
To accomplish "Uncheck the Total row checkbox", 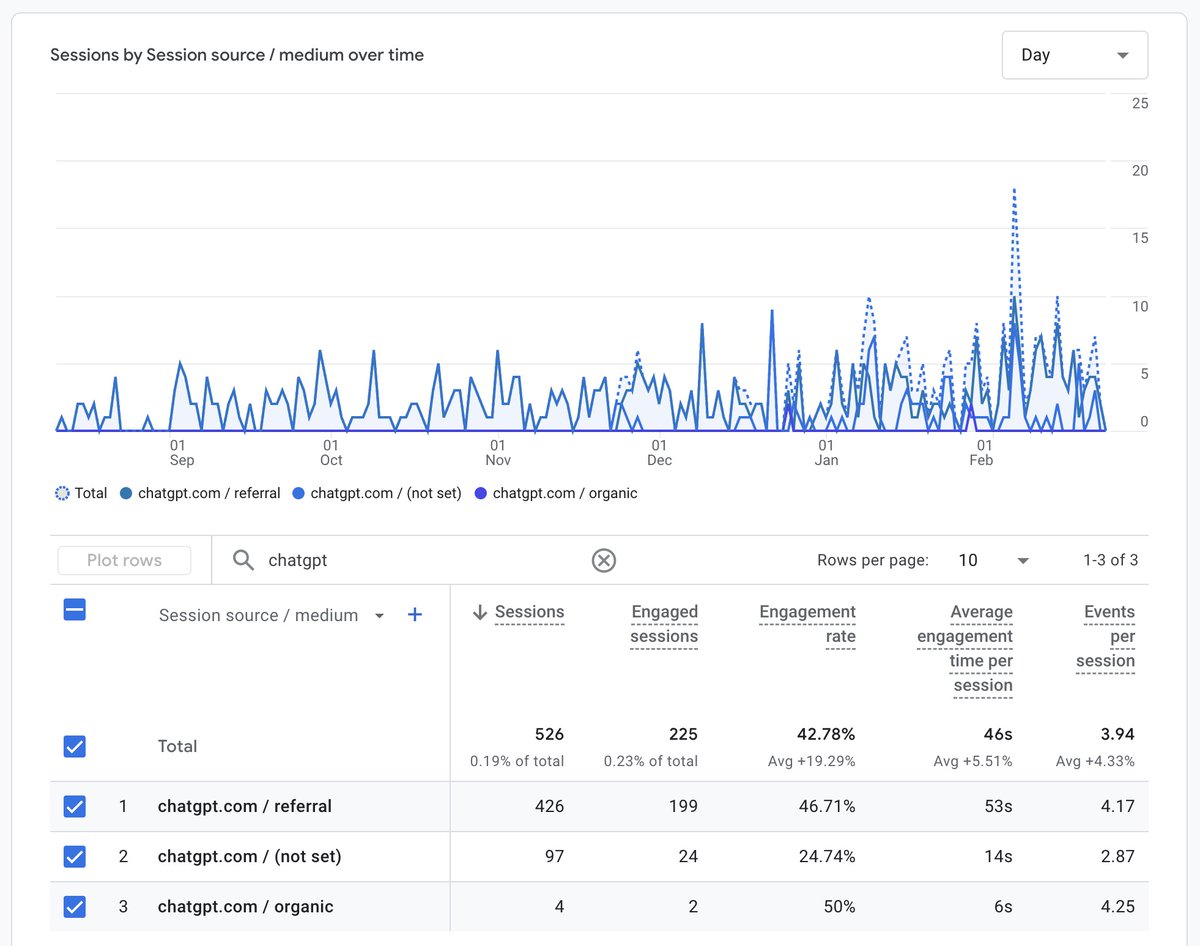I will [x=74, y=746].
